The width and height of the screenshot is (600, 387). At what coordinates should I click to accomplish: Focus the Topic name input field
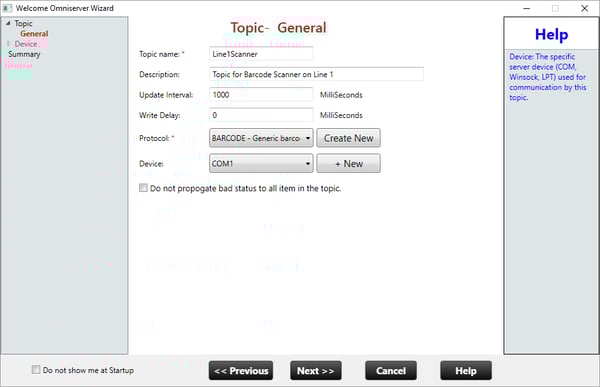point(261,54)
